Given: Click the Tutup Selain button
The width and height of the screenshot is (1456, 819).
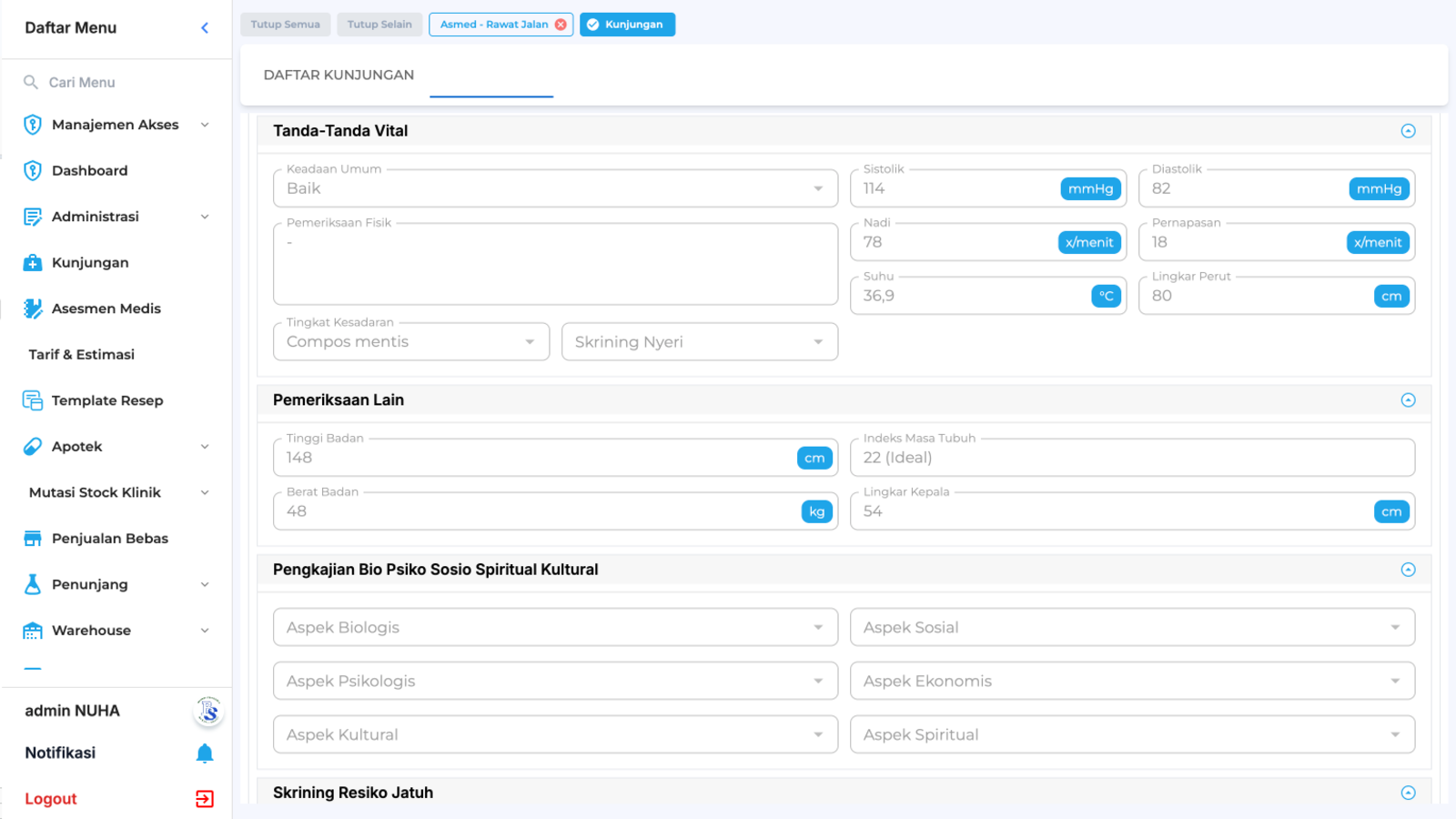Looking at the screenshot, I should click(x=379, y=25).
